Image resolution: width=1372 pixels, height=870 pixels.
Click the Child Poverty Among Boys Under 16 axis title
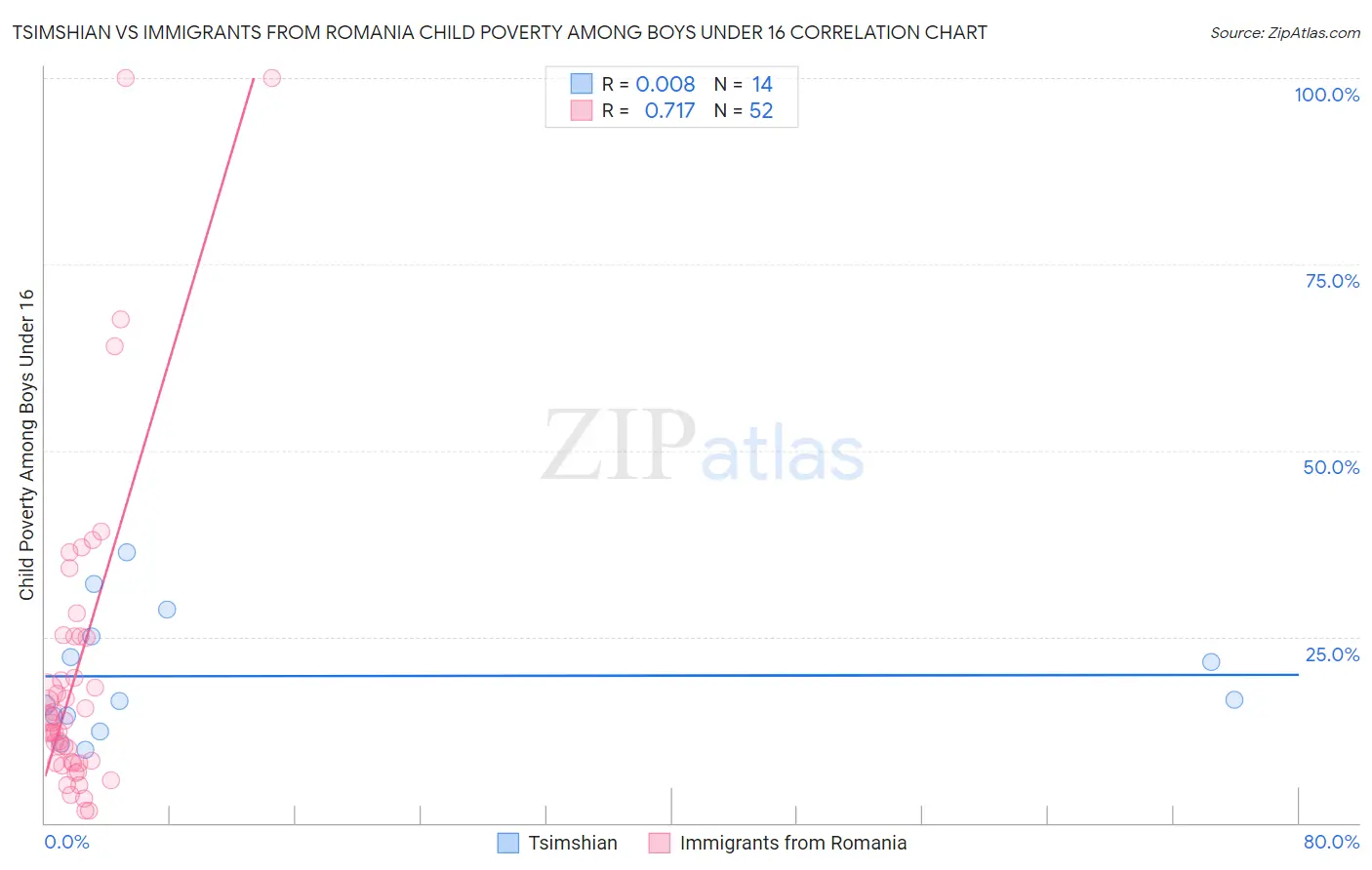[x=26, y=445]
